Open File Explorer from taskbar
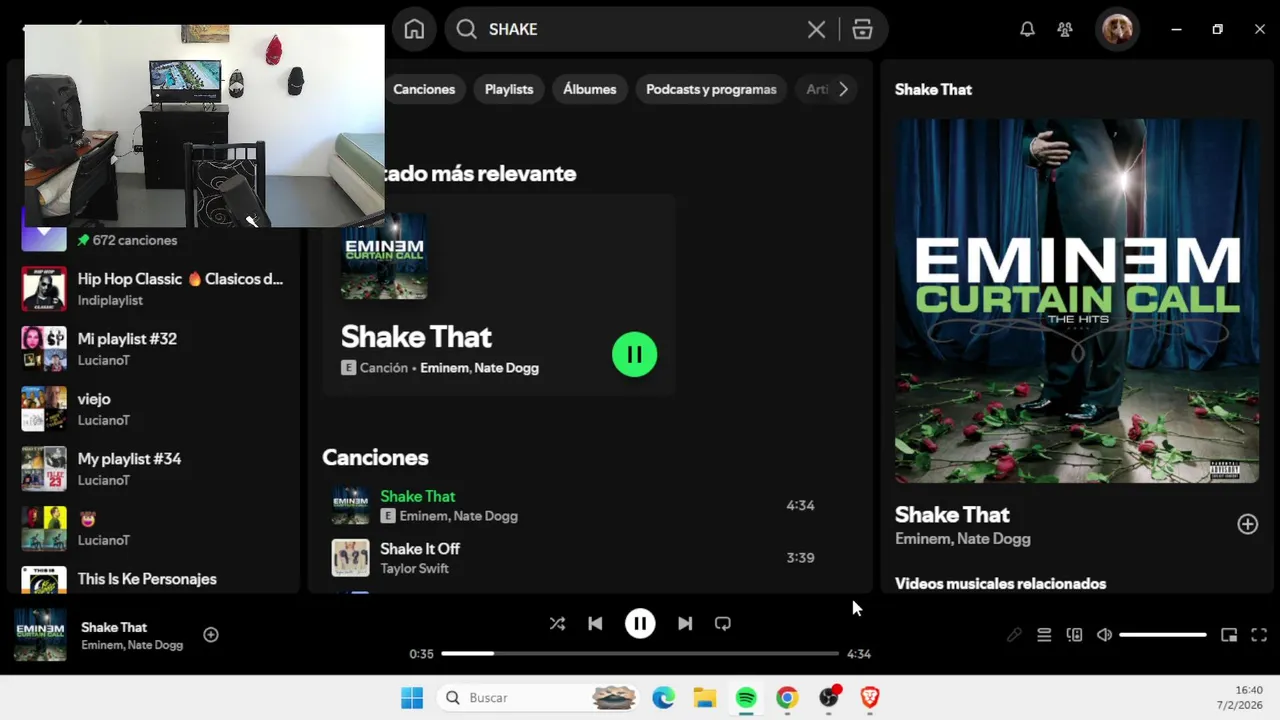The width and height of the screenshot is (1280, 720). point(705,698)
